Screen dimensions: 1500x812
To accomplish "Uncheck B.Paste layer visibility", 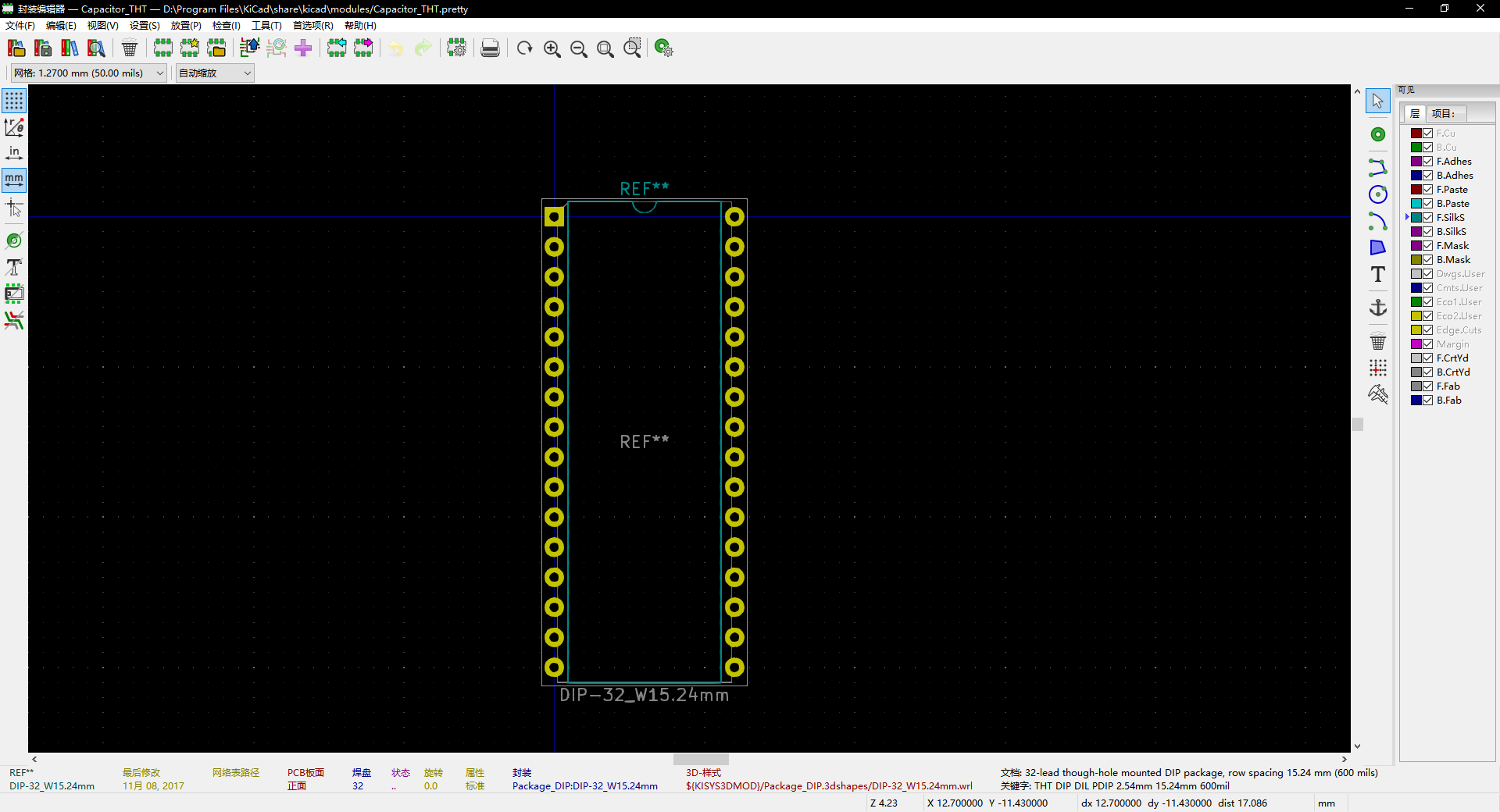I will click(x=1427, y=204).
